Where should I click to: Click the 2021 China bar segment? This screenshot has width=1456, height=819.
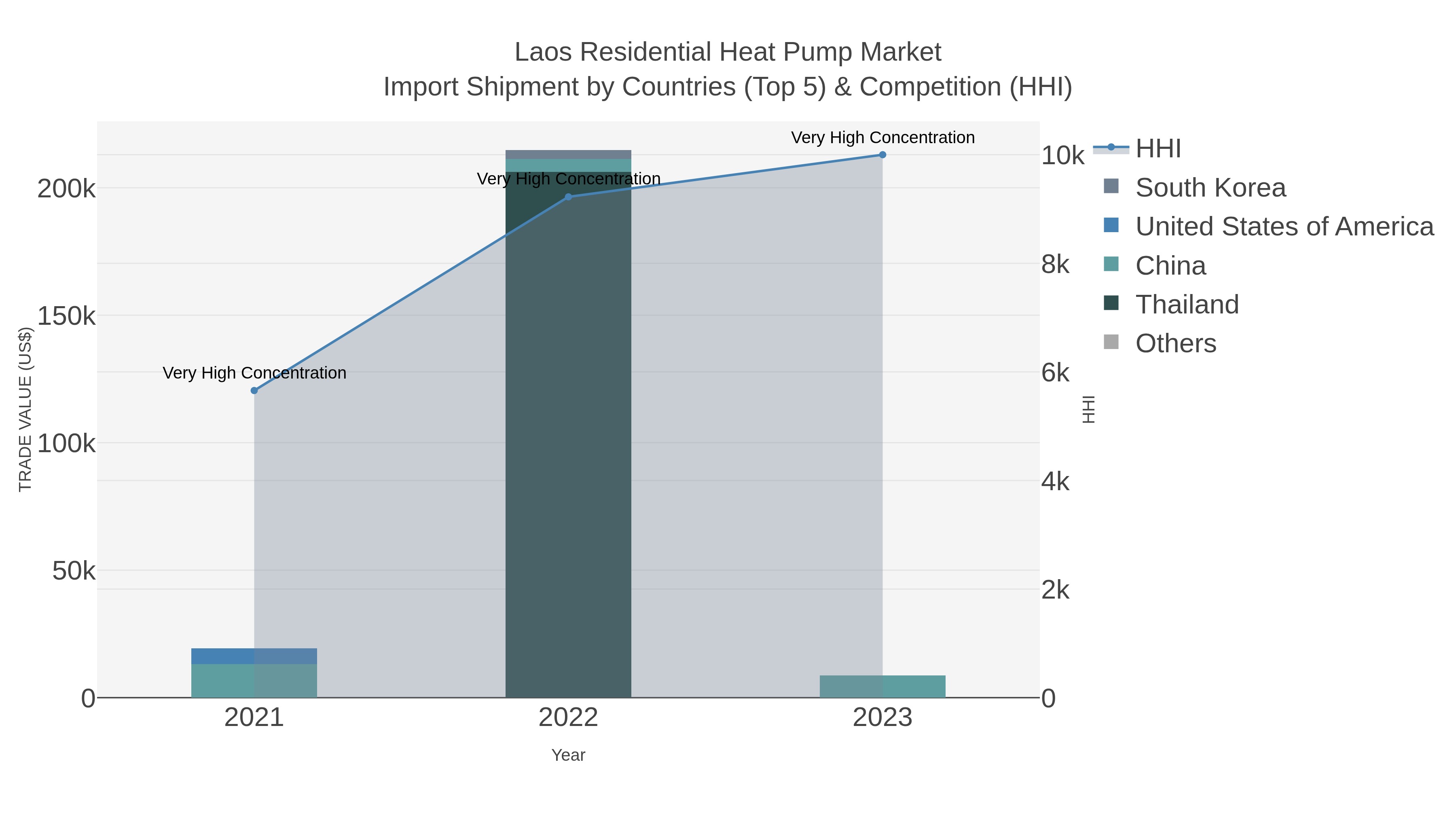point(254,681)
